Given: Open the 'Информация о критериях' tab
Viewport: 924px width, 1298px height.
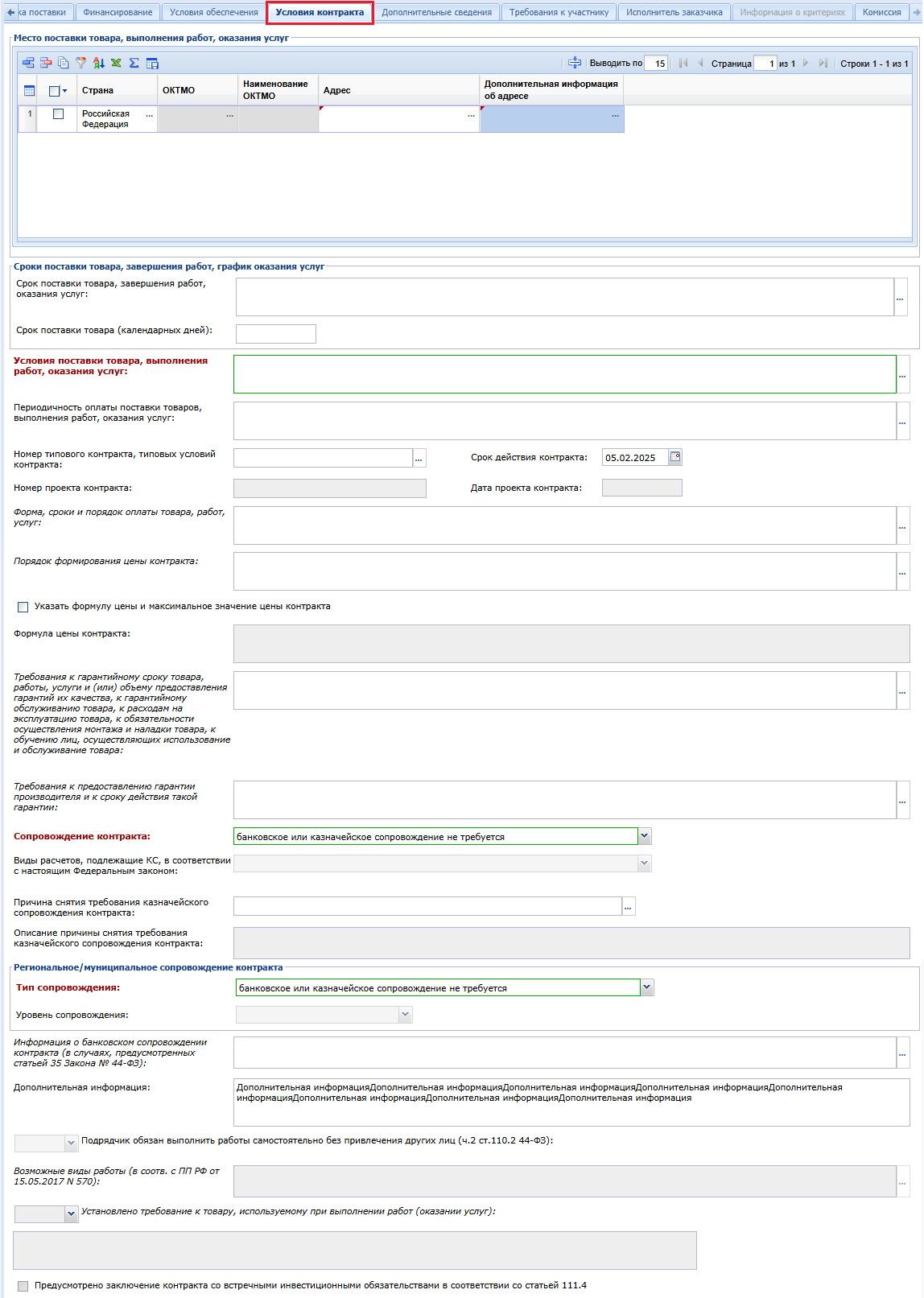Looking at the screenshot, I should pos(793,12).
